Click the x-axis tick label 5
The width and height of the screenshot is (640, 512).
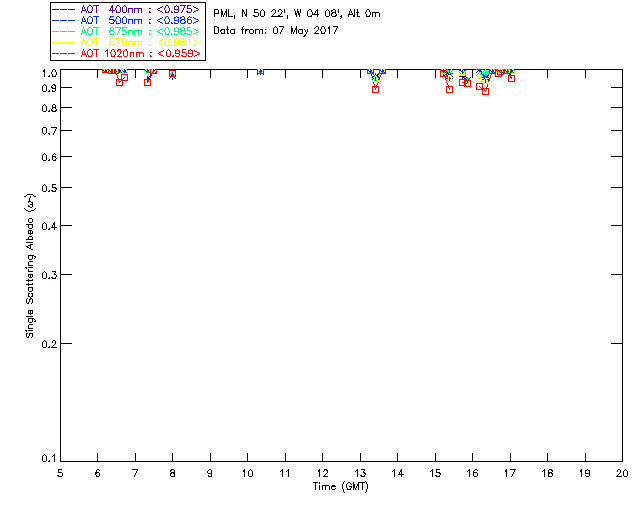pos(60,473)
